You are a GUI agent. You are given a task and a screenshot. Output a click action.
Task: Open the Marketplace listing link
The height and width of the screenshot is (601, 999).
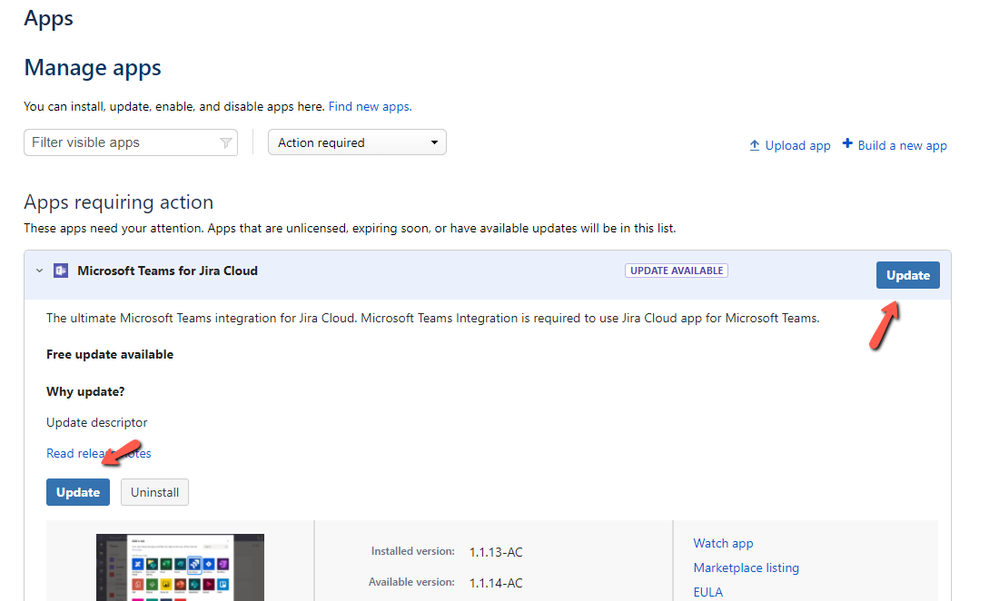coord(746,567)
